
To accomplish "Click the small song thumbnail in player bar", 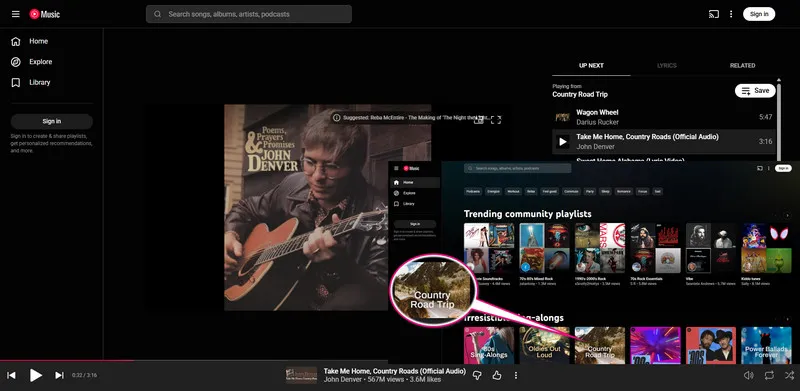I will click(301, 376).
